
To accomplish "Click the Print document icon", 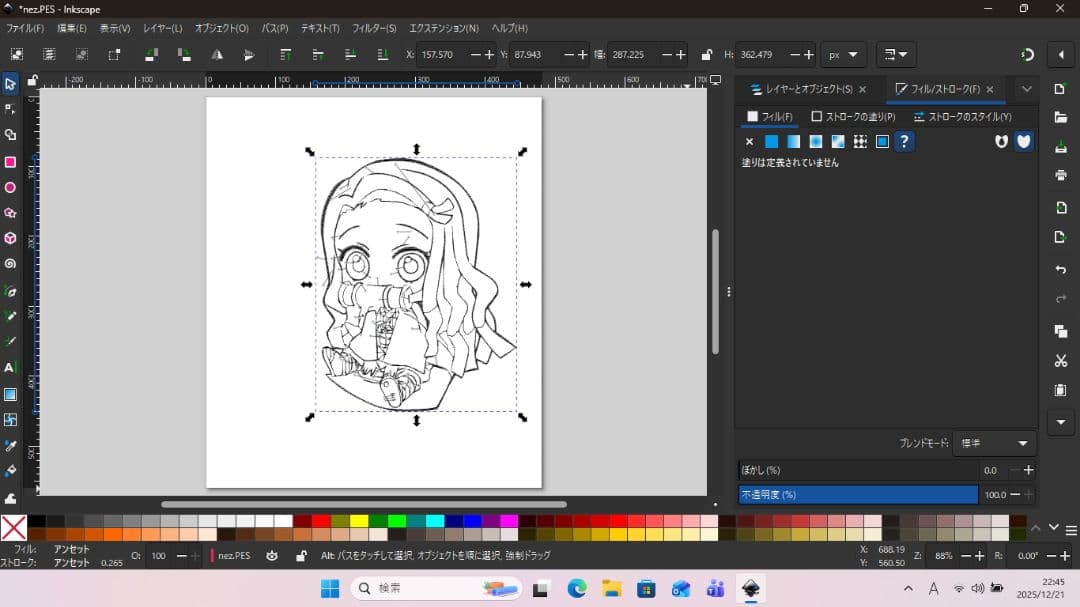I will tap(1061, 175).
